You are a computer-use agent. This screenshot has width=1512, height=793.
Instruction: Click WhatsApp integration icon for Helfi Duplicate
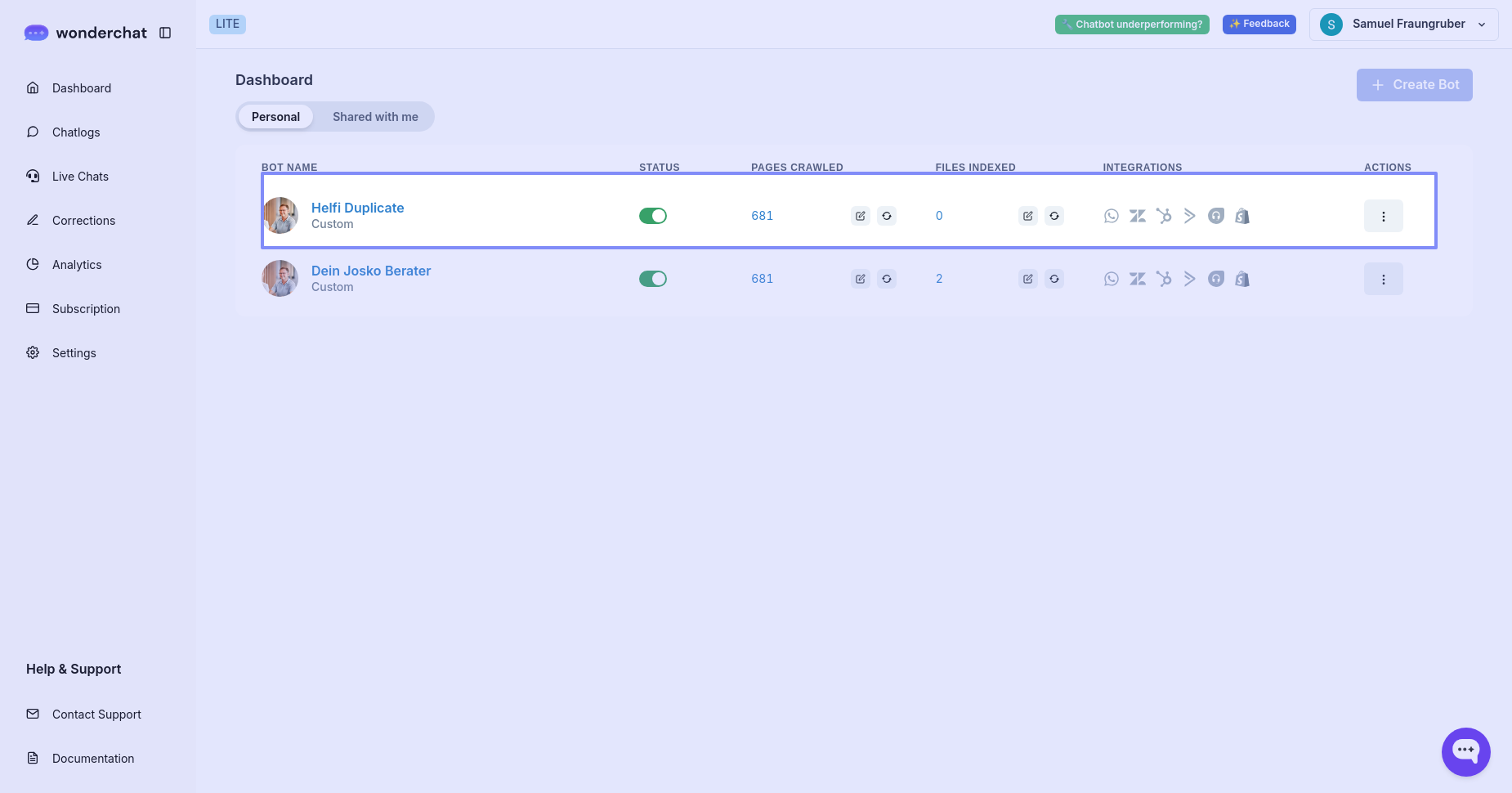click(x=1111, y=216)
